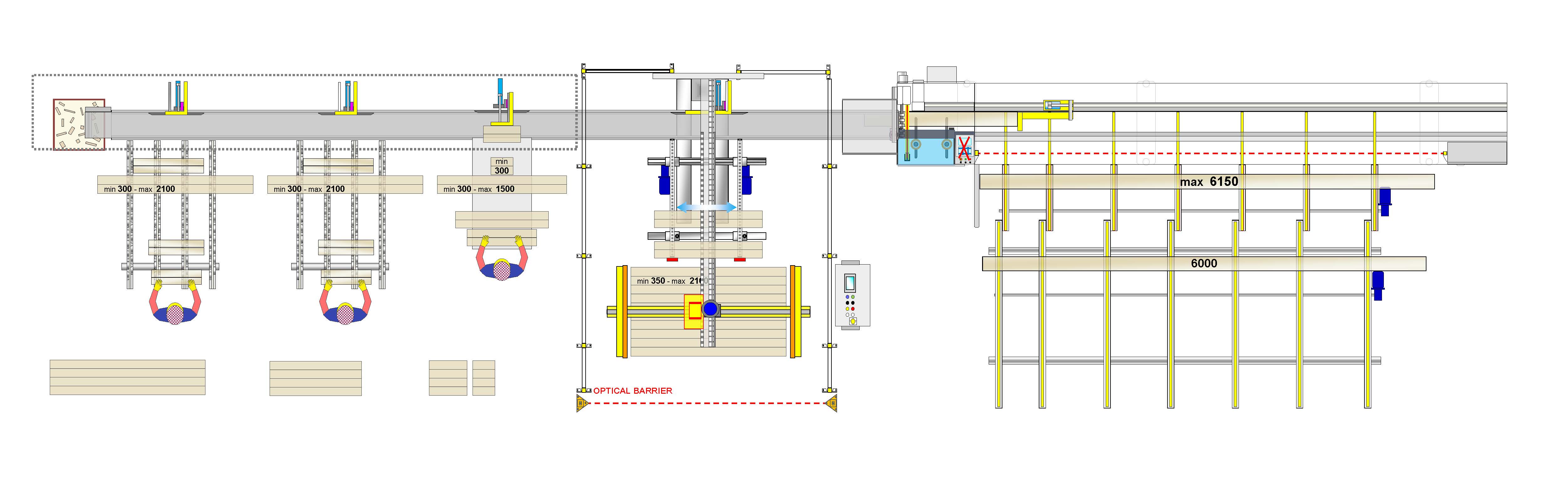The height and width of the screenshot is (489, 1568).
Task: Click the waste scrap bin with red border
Action: [79, 125]
